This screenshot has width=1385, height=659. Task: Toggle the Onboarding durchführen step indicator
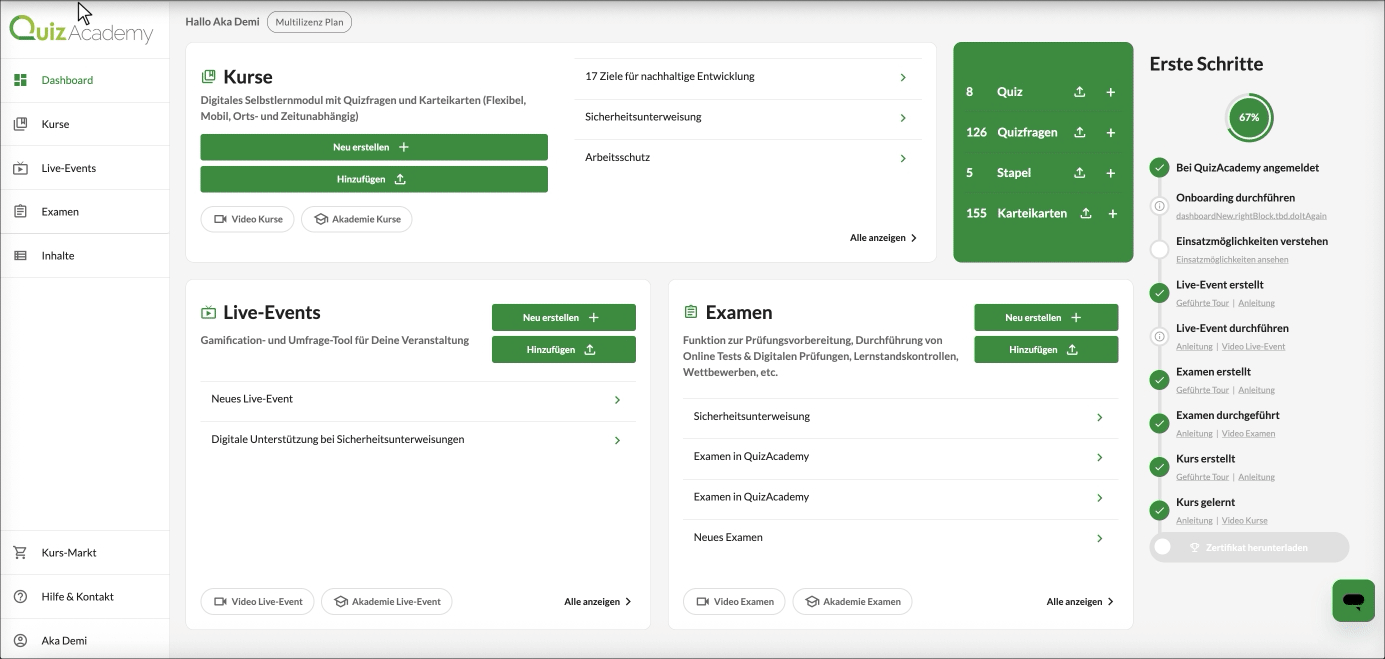[1159, 205]
